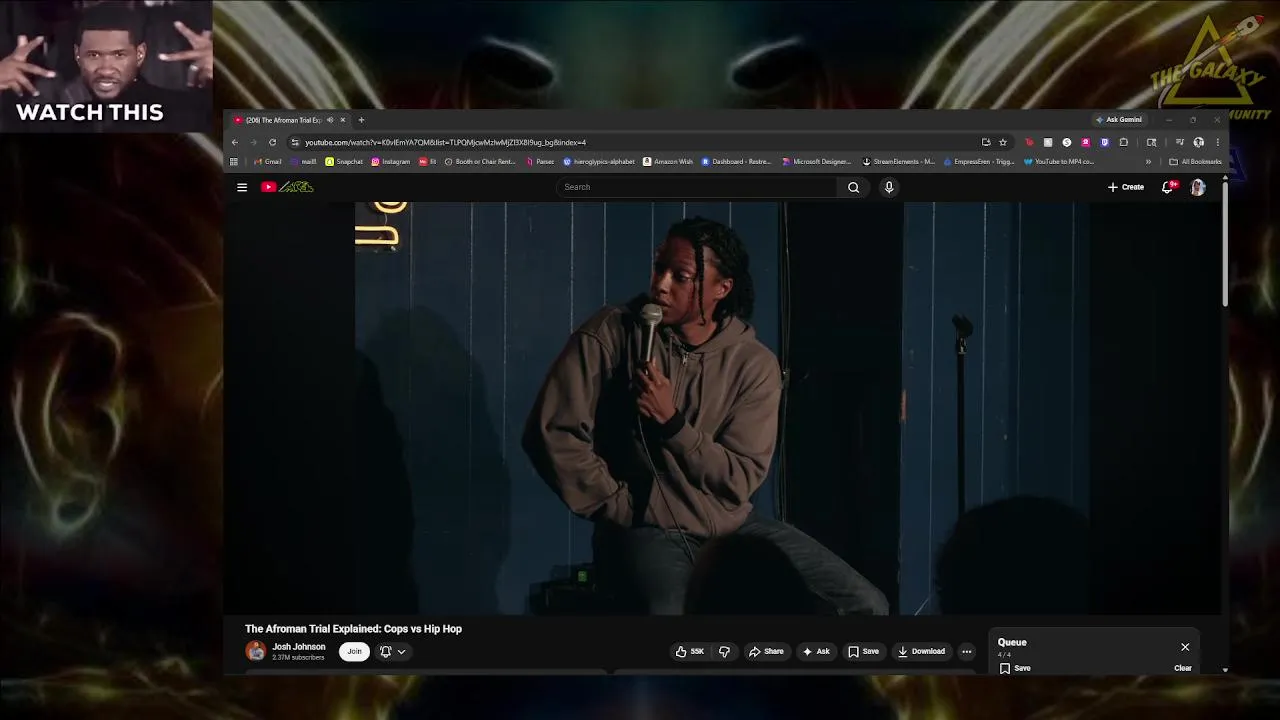
Task: Bookmark this page with star icon
Action: (x=1003, y=142)
